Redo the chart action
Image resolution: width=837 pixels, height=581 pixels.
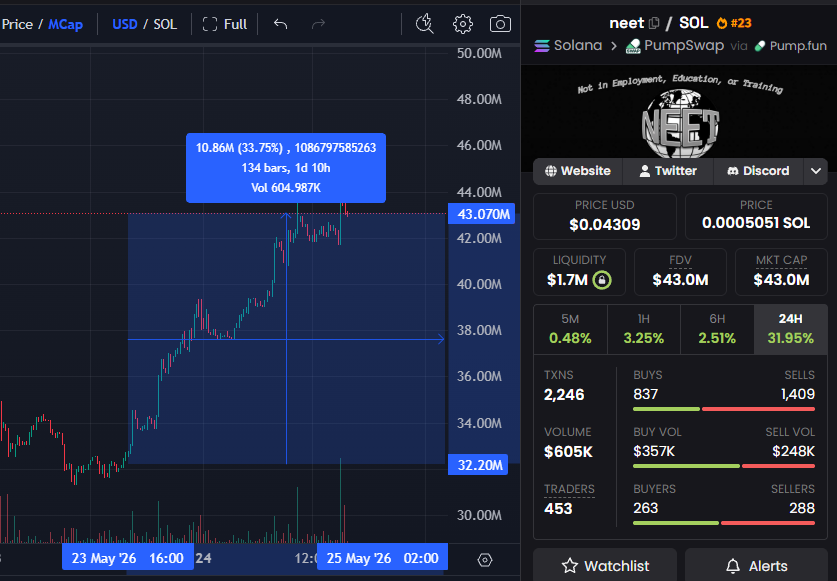318,24
